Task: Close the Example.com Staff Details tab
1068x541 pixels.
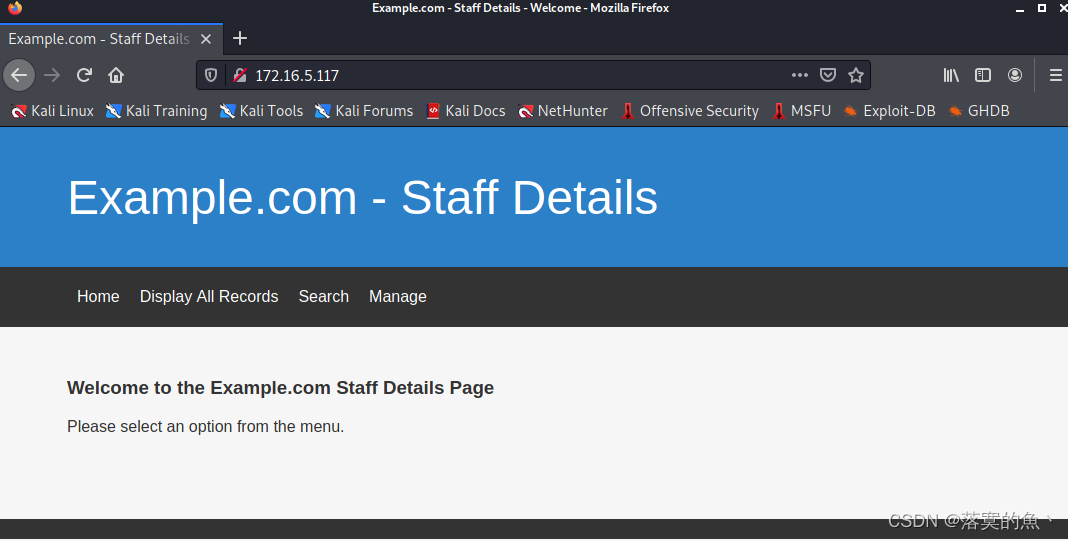Action: [206, 39]
